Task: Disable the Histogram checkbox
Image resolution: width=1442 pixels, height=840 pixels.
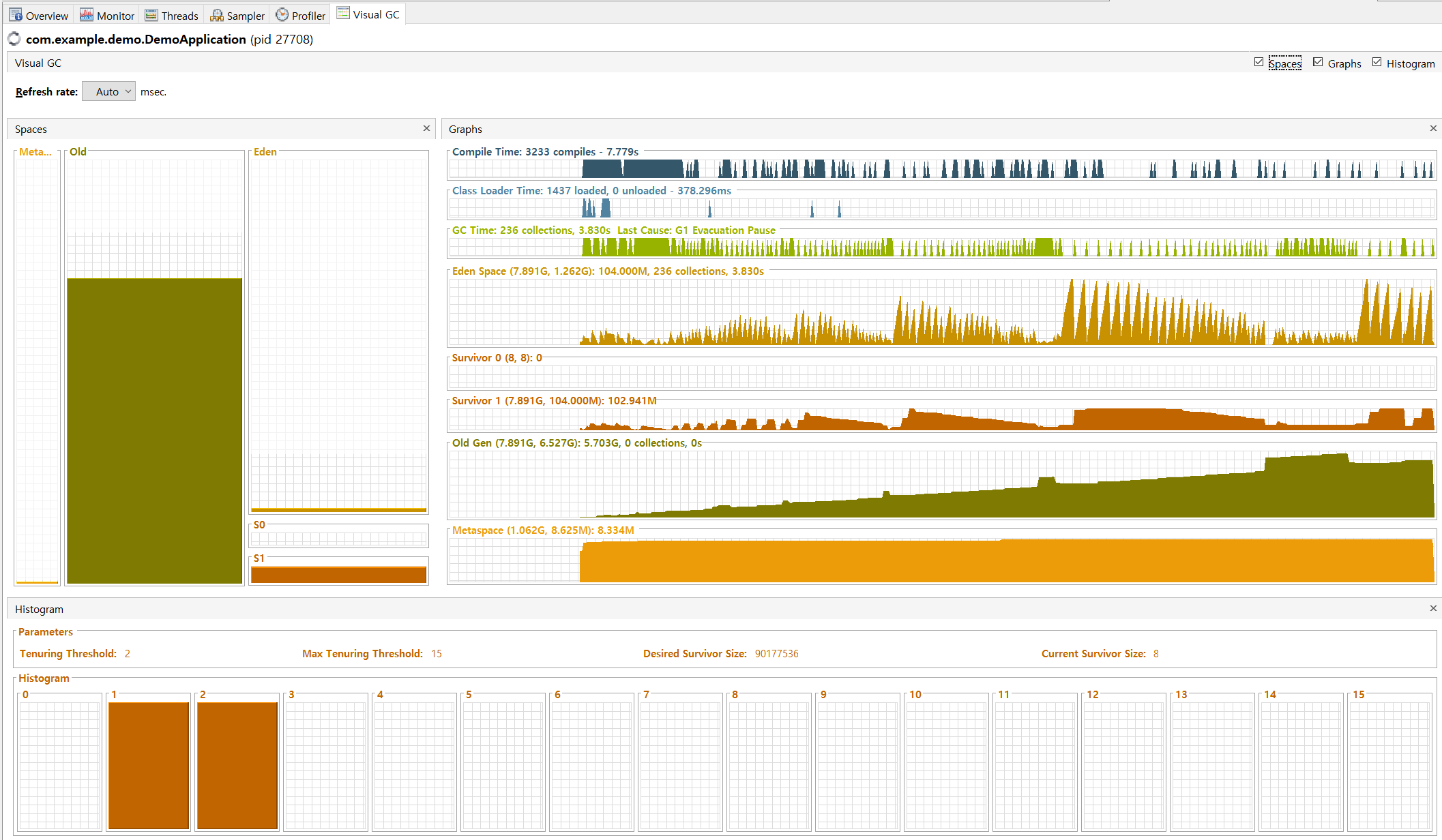Action: click(x=1377, y=62)
